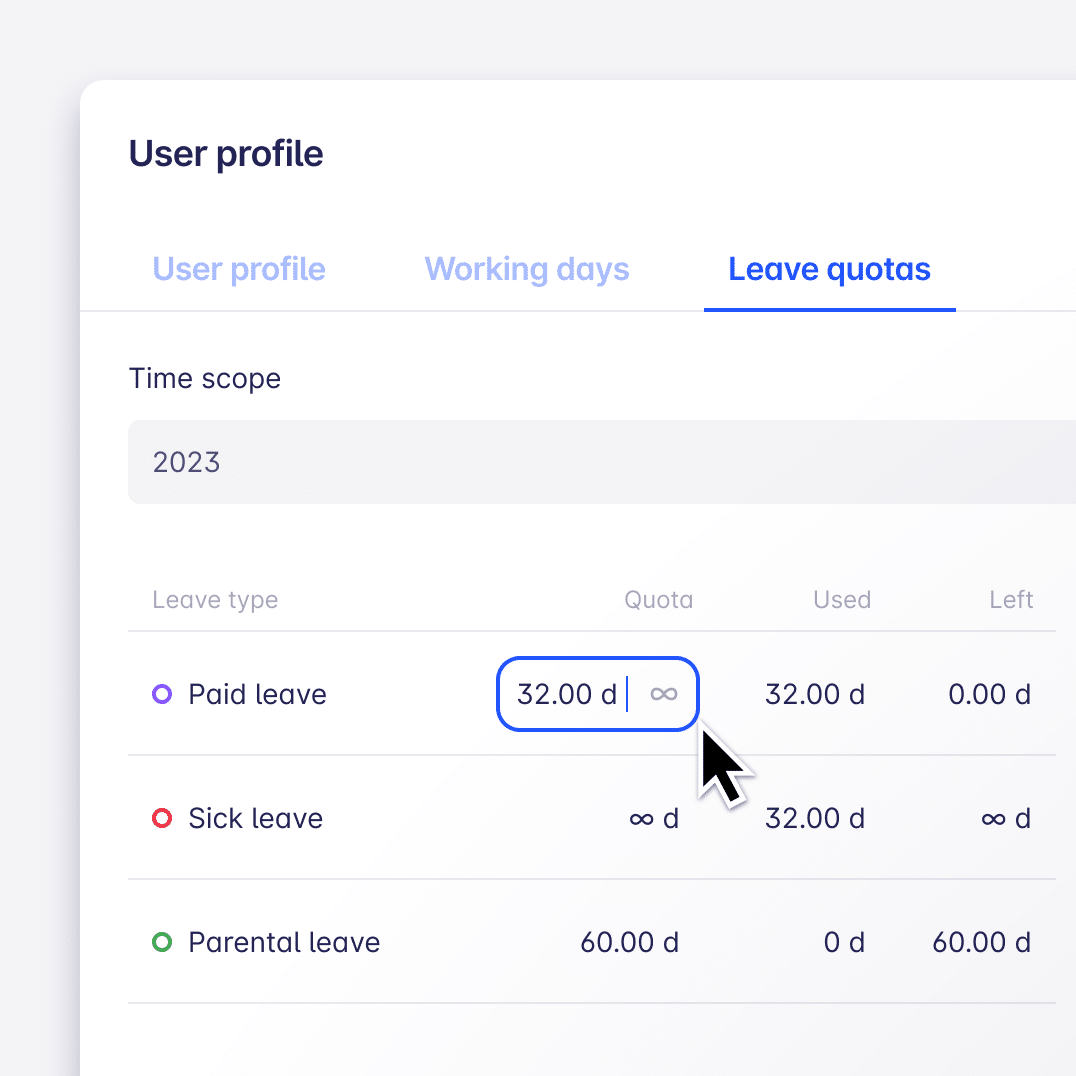Click the Sick leave quota value
The image size is (1076, 1076).
point(654,818)
